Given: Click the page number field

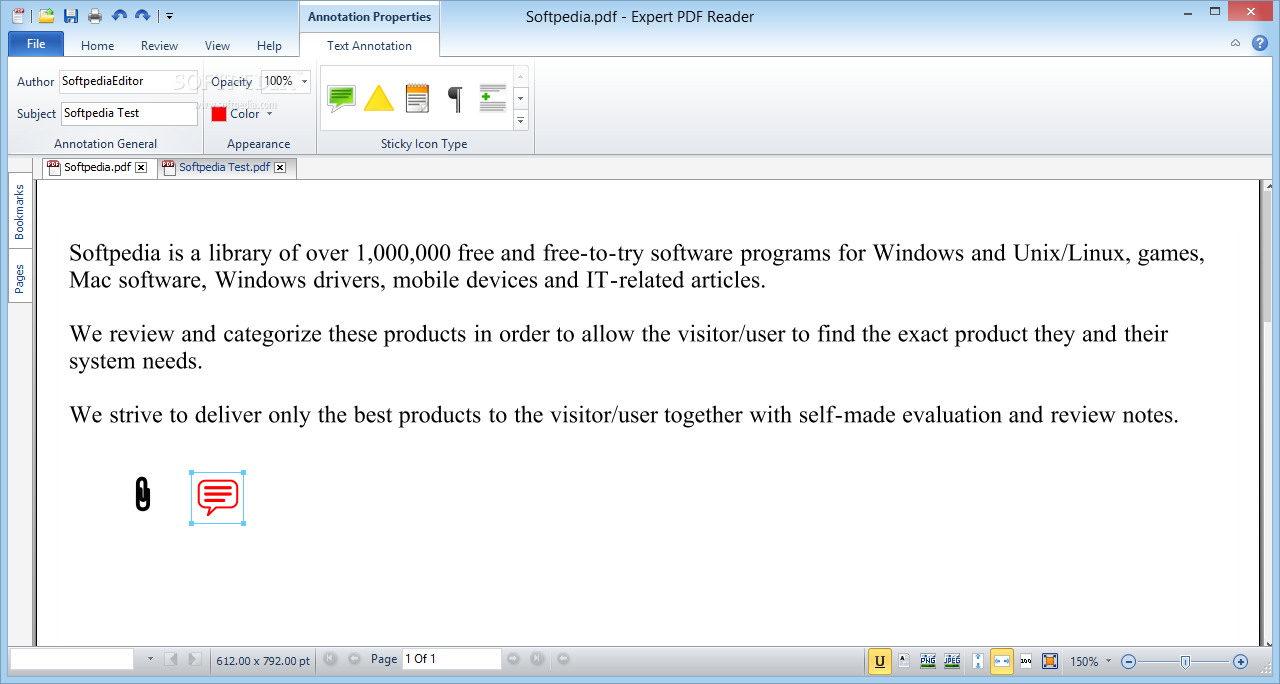Looking at the screenshot, I should click(x=451, y=659).
